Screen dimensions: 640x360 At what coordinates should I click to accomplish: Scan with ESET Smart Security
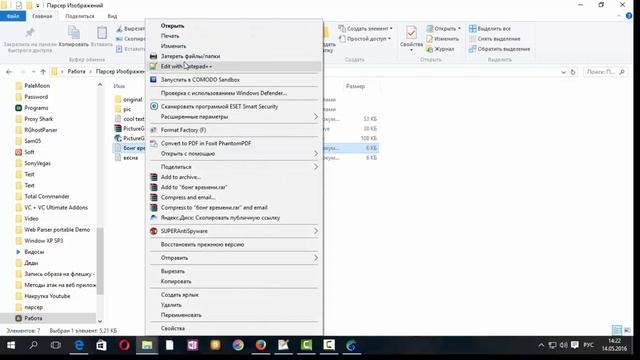[x=234, y=107]
